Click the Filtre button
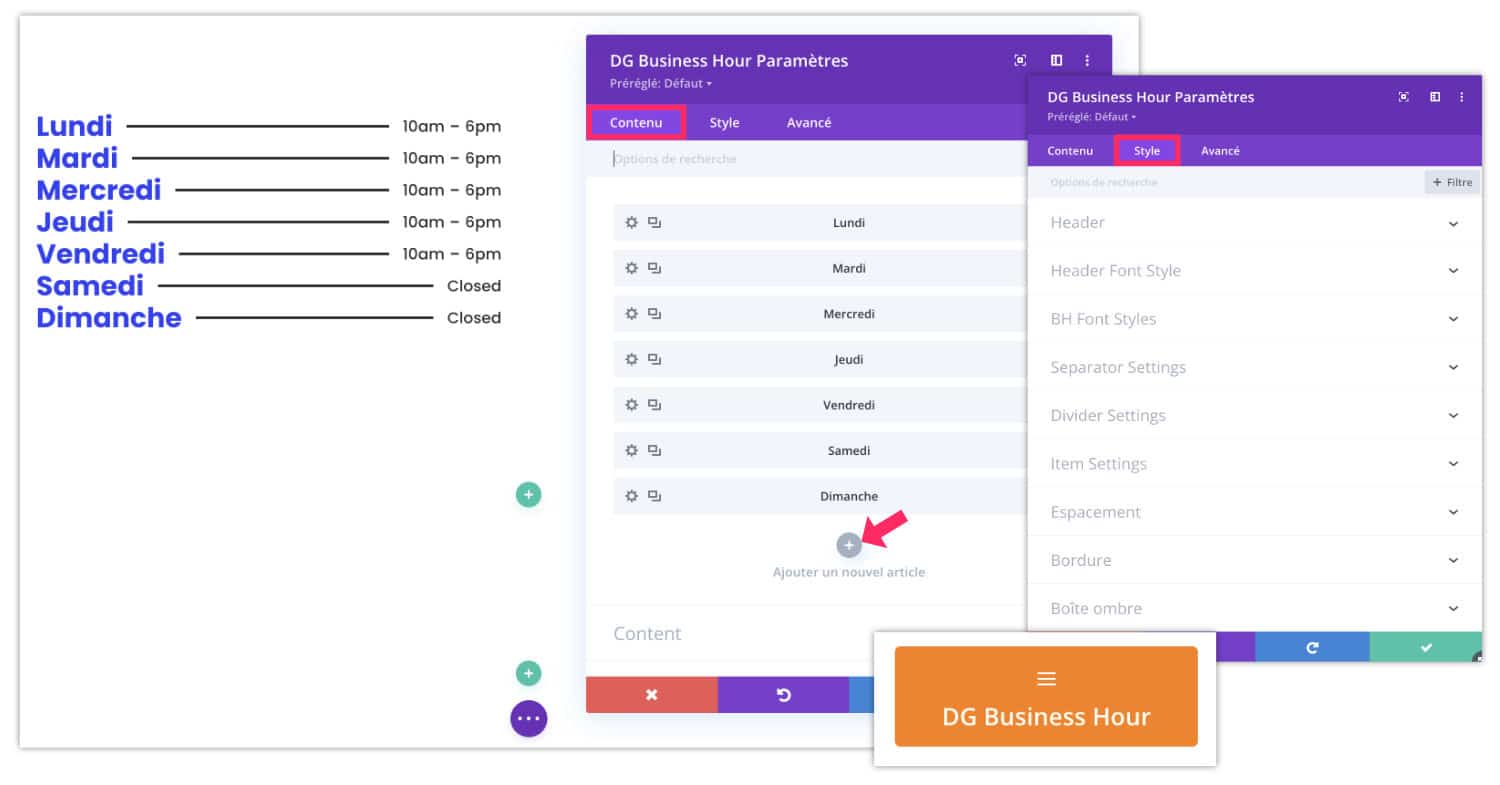Viewport: 1500px width, 785px height. (1452, 182)
